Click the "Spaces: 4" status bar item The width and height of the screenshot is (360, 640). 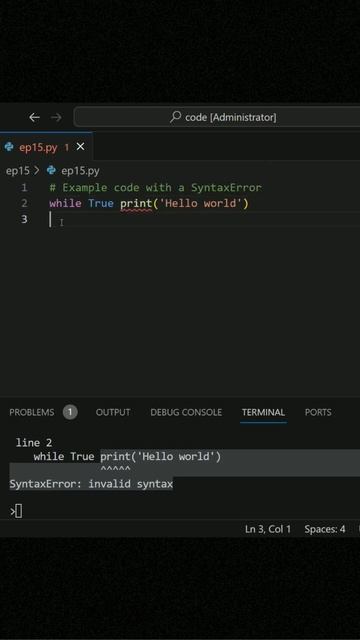[x=325, y=529]
